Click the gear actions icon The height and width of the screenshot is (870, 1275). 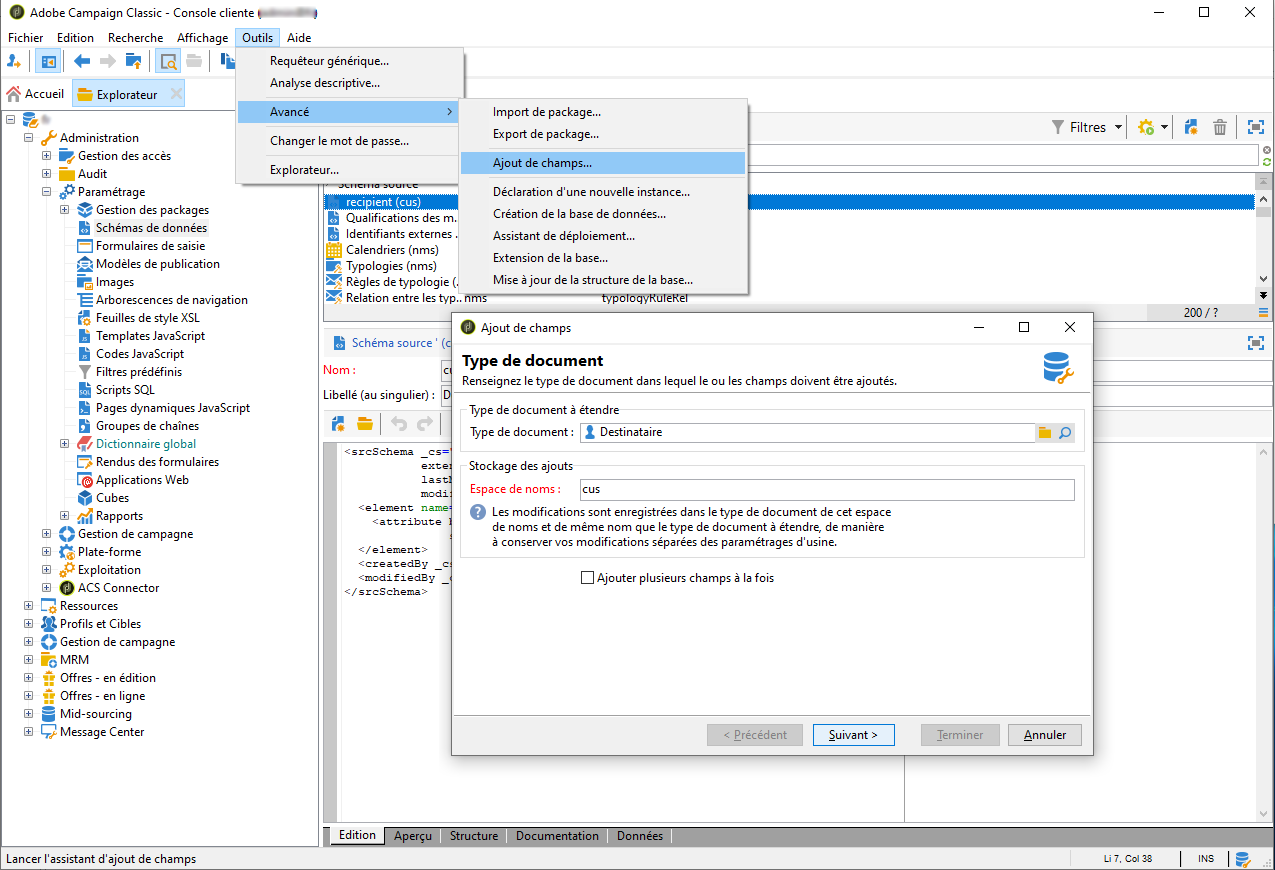[x=1146, y=127]
